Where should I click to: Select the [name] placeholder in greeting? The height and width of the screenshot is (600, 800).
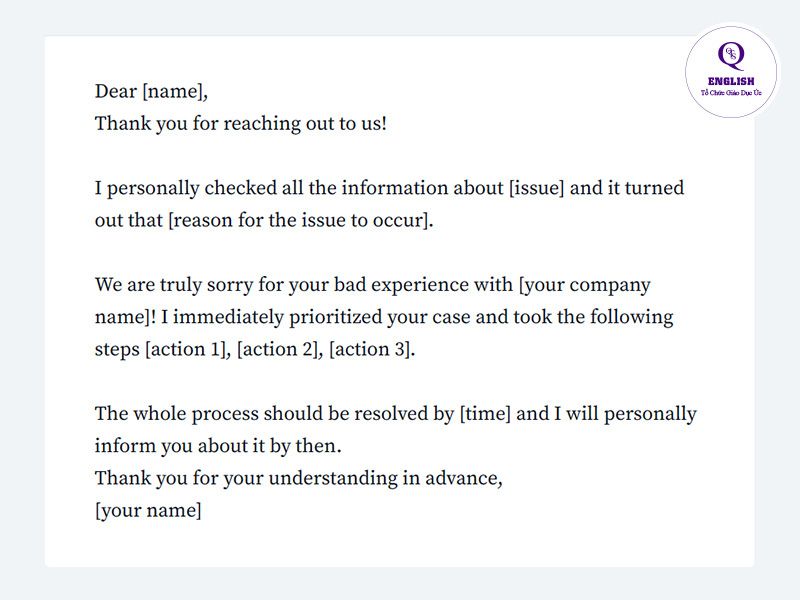click(x=173, y=92)
